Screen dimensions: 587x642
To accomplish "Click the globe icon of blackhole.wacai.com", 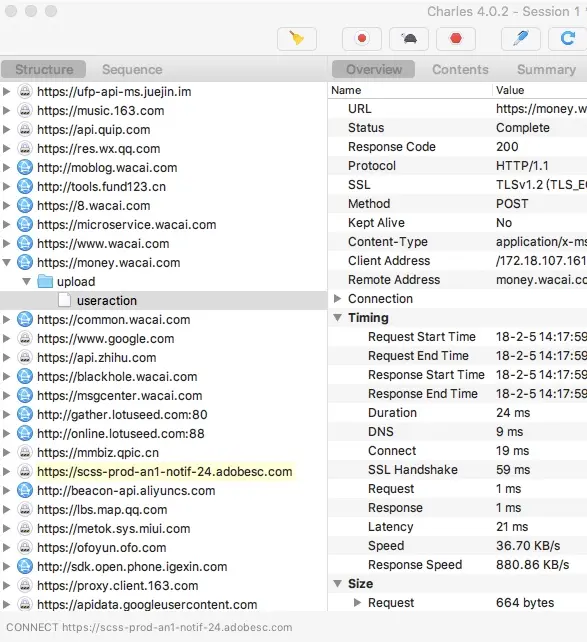I will coord(25,376).
